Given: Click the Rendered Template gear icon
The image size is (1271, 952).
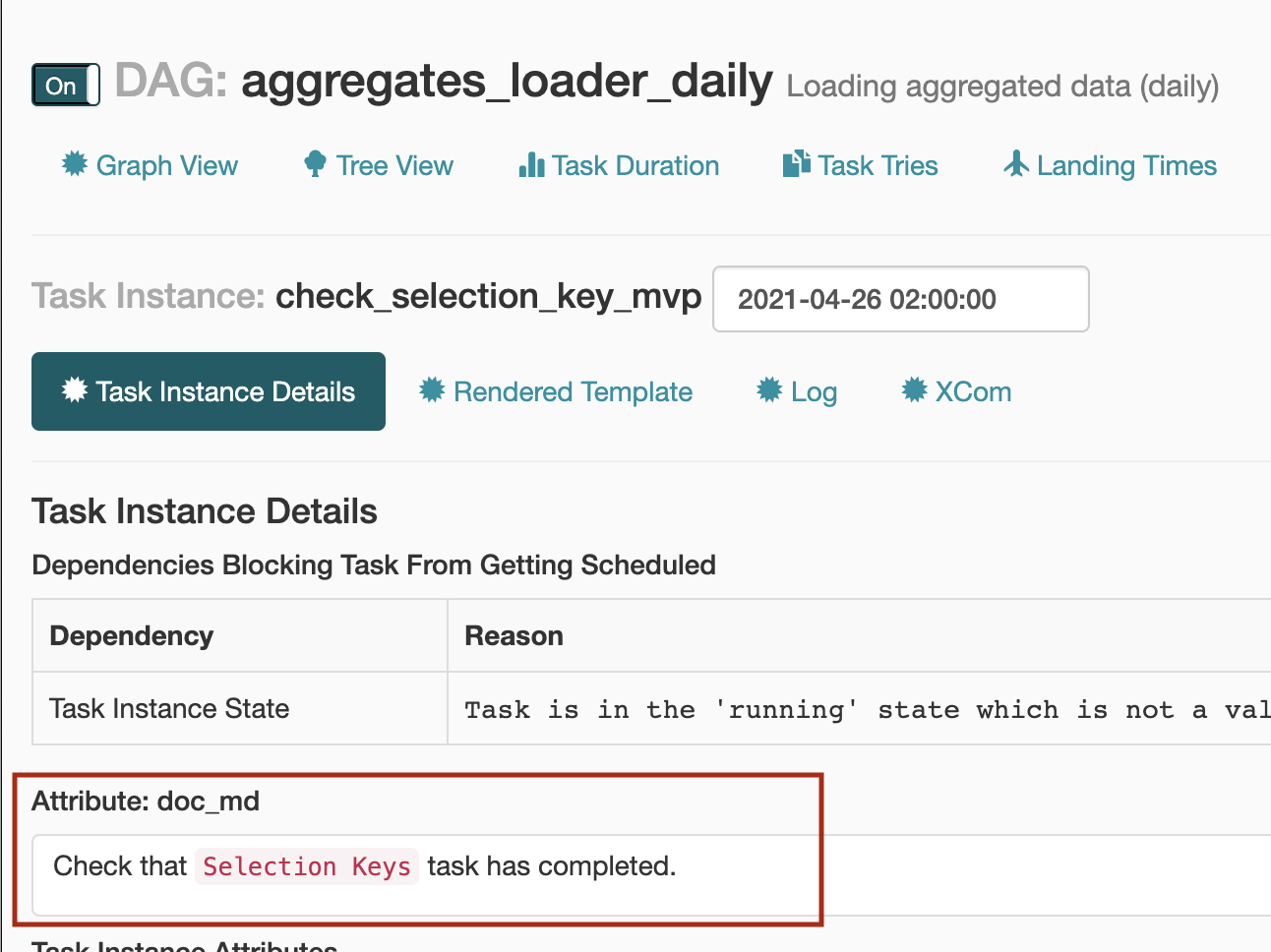Looking at the screenshot, I should (x=432, y=390).
